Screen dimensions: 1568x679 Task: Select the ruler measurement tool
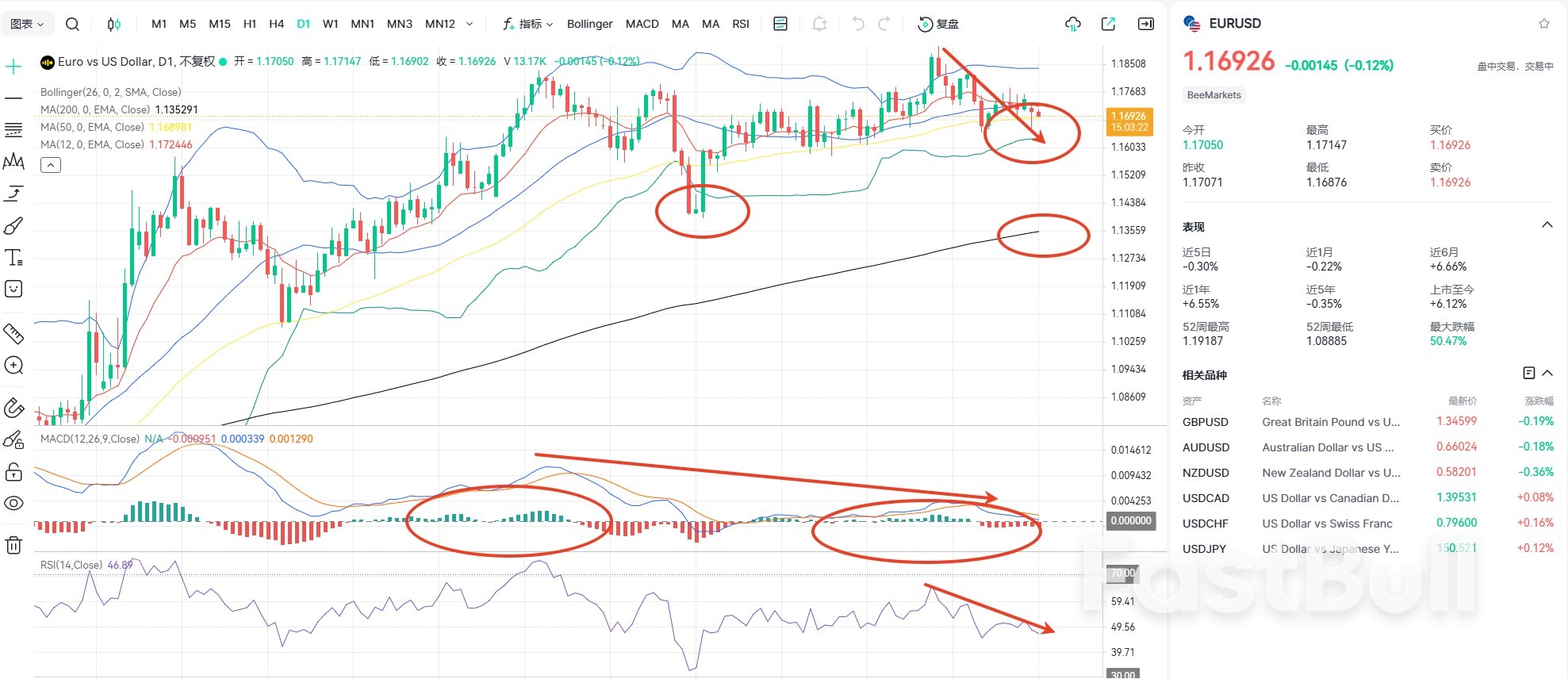coord(13,333)
